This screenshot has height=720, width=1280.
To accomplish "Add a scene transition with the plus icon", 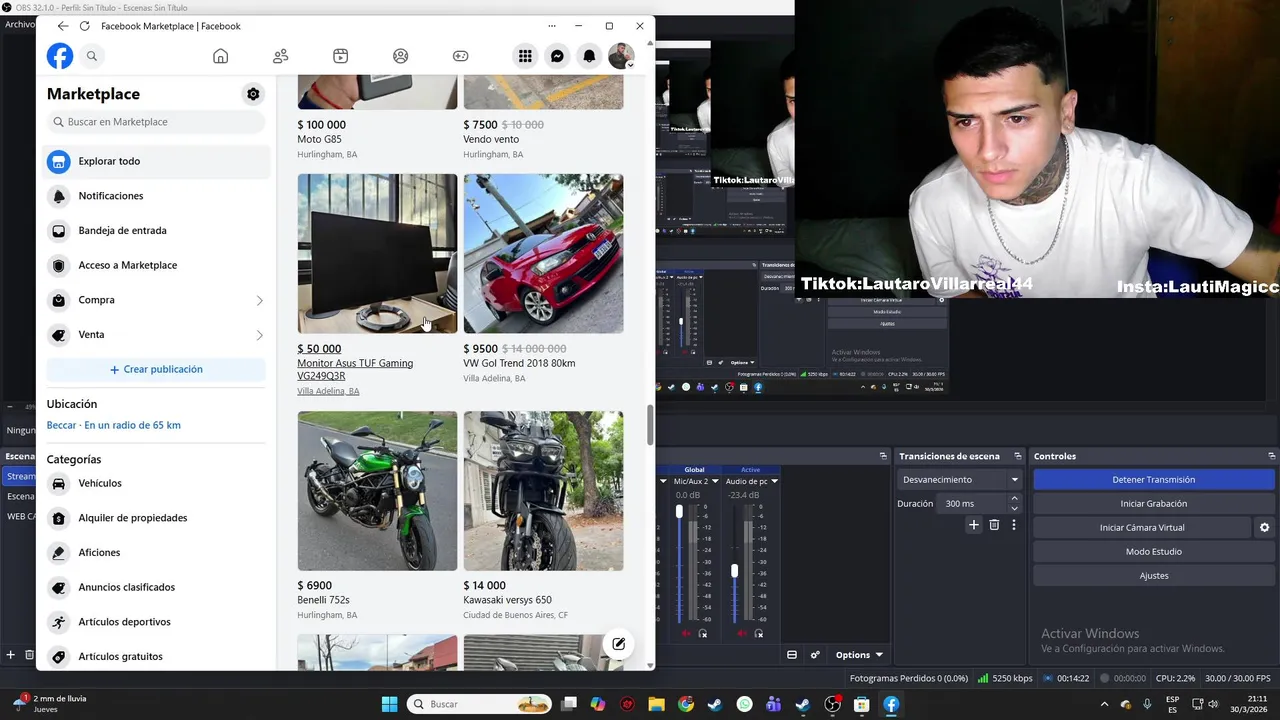I will [x=974, y=525].
